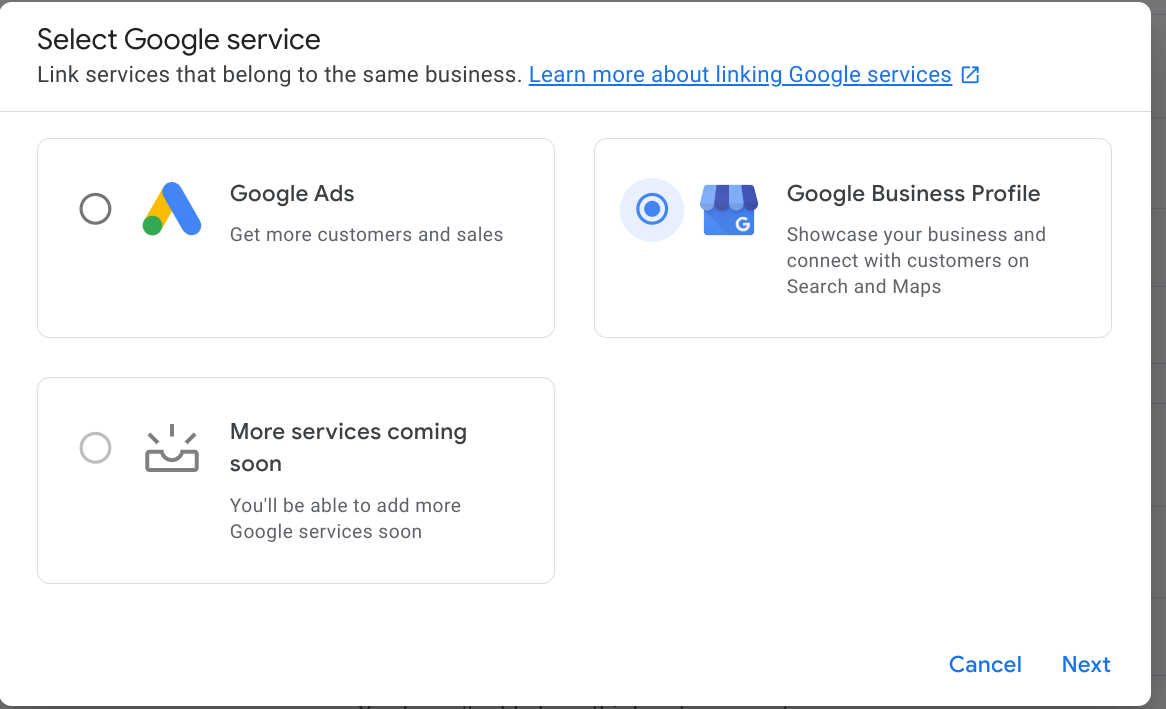Click the external-link icon after the Learn more link

click(969, 74)
